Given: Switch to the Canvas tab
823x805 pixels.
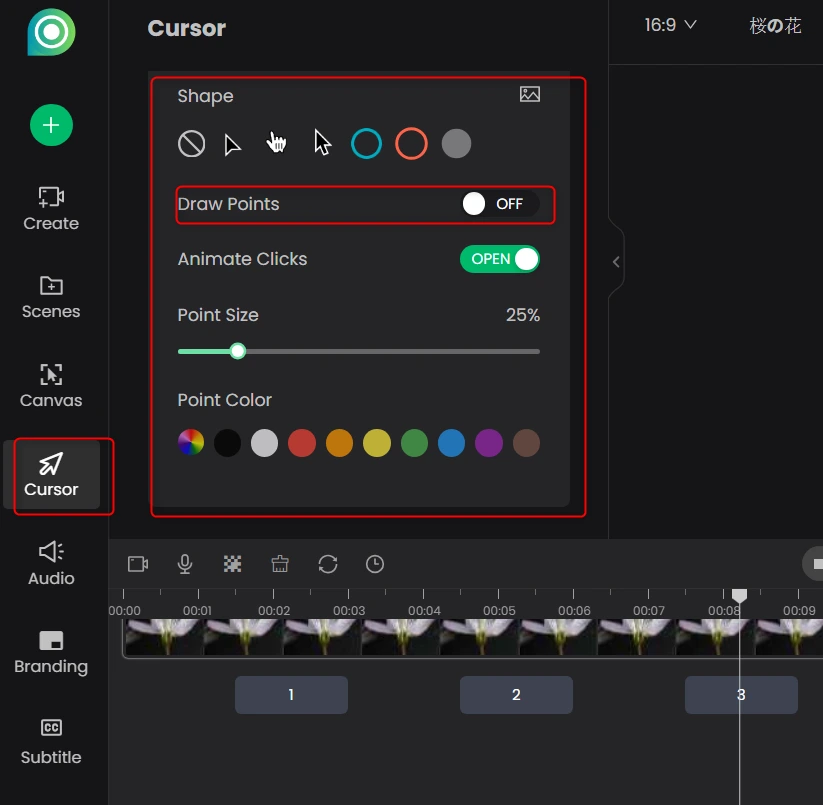Looking at the screenshot, I should point(51,385).
